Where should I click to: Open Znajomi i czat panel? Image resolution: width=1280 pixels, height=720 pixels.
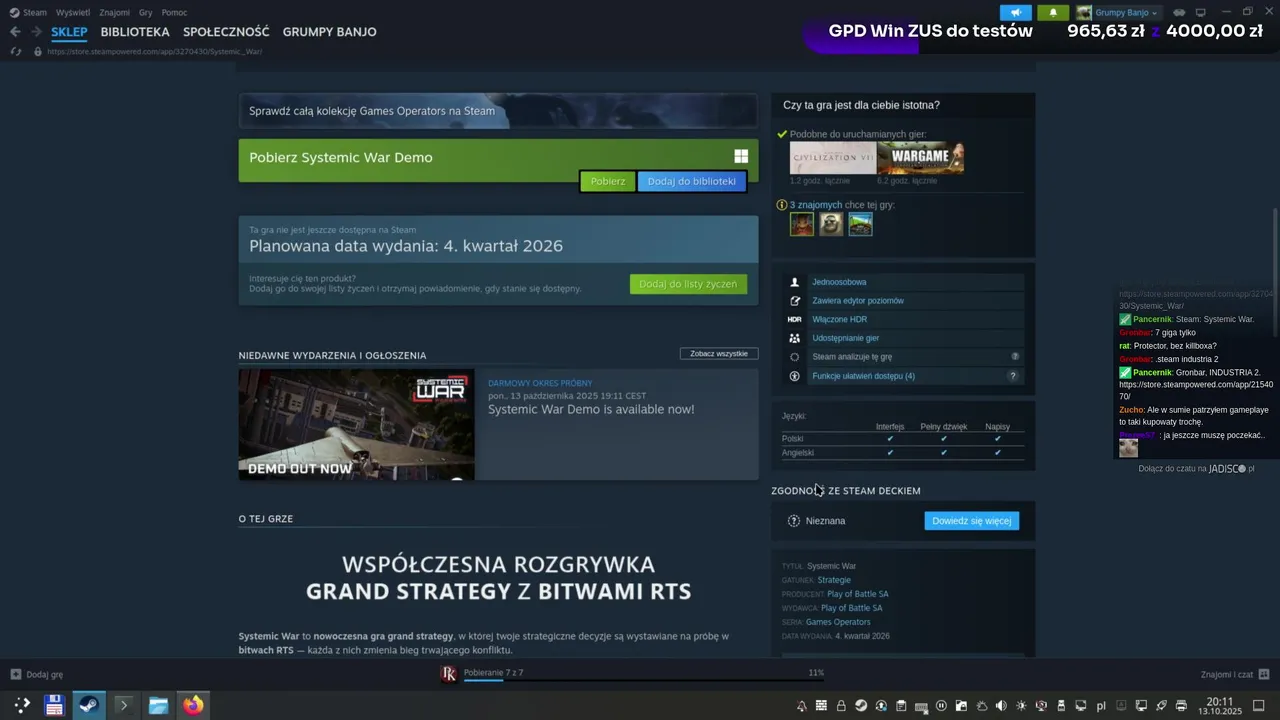pyautogui.click(x=1235, y=675)
